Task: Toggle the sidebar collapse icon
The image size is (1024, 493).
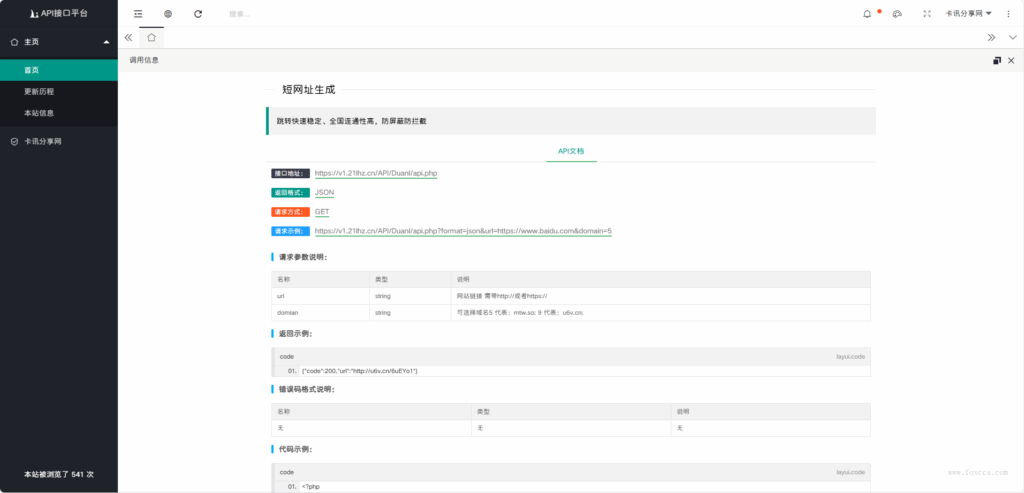Action: click(138, 14)
